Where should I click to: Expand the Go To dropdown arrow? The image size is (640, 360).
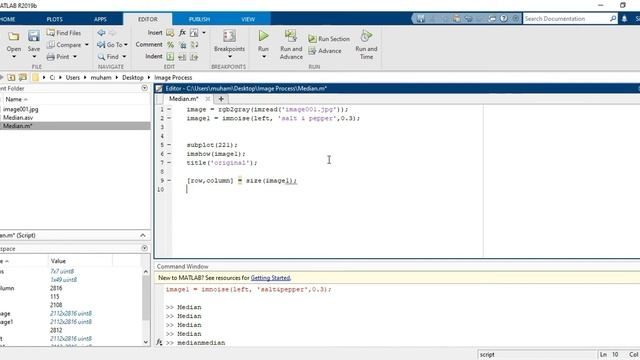(x=126, y=44)
